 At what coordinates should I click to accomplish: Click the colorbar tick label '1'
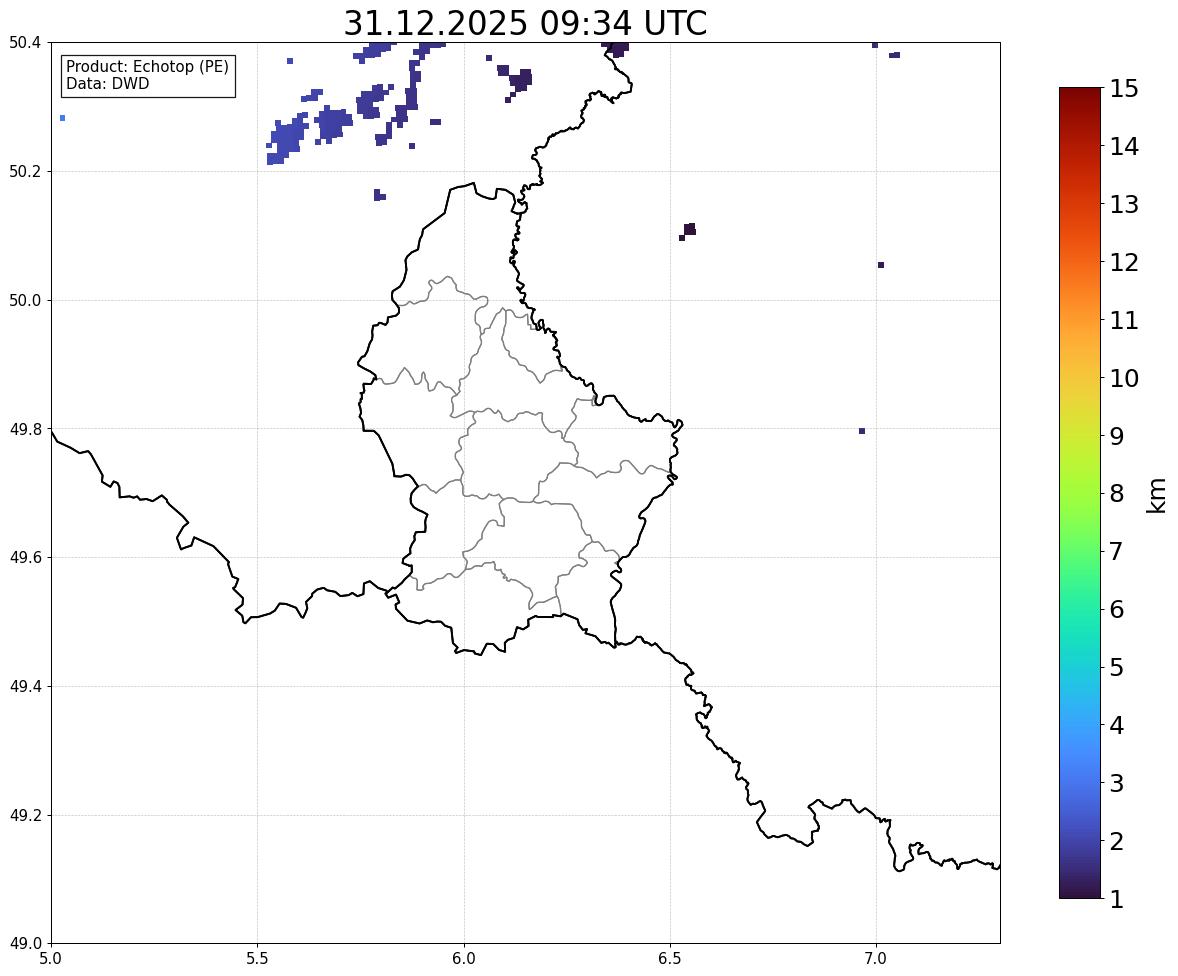point(1117,899)
